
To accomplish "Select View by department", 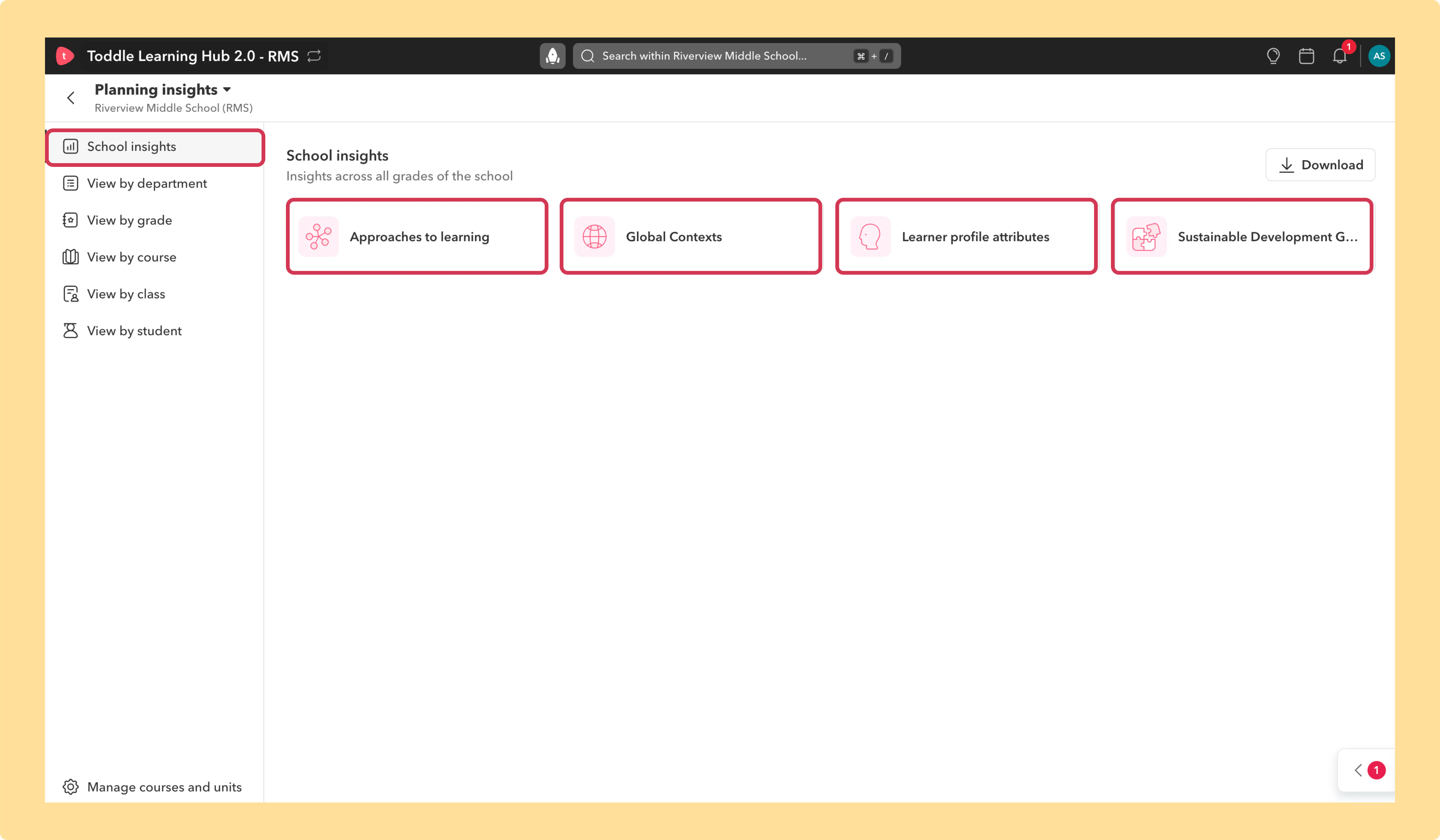I will tap(155, 184).
